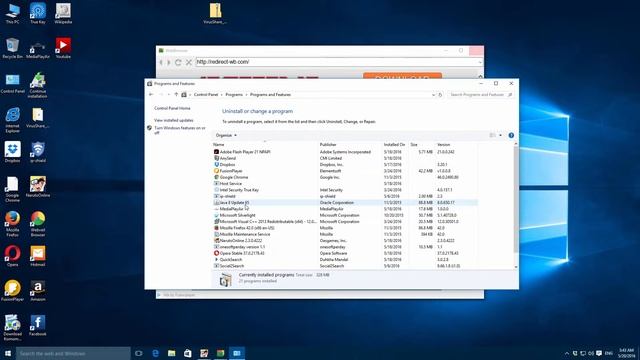Image resolution: width=640 pixels, height=360 pixels.
Task: Open File Explorer from taskbar
Action: [x=171, y=353]
